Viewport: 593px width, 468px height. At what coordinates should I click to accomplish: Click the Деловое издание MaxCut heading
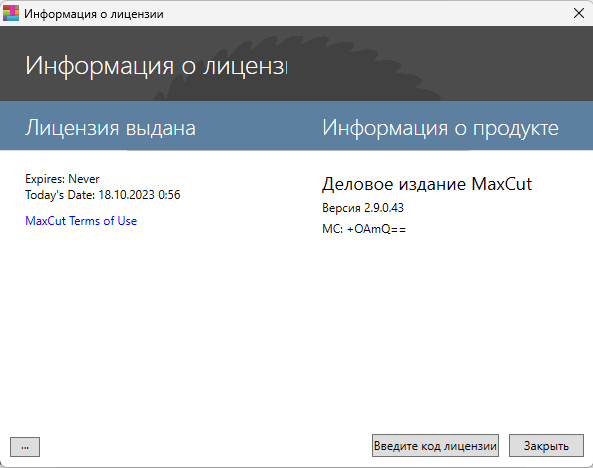click(427, 184)
